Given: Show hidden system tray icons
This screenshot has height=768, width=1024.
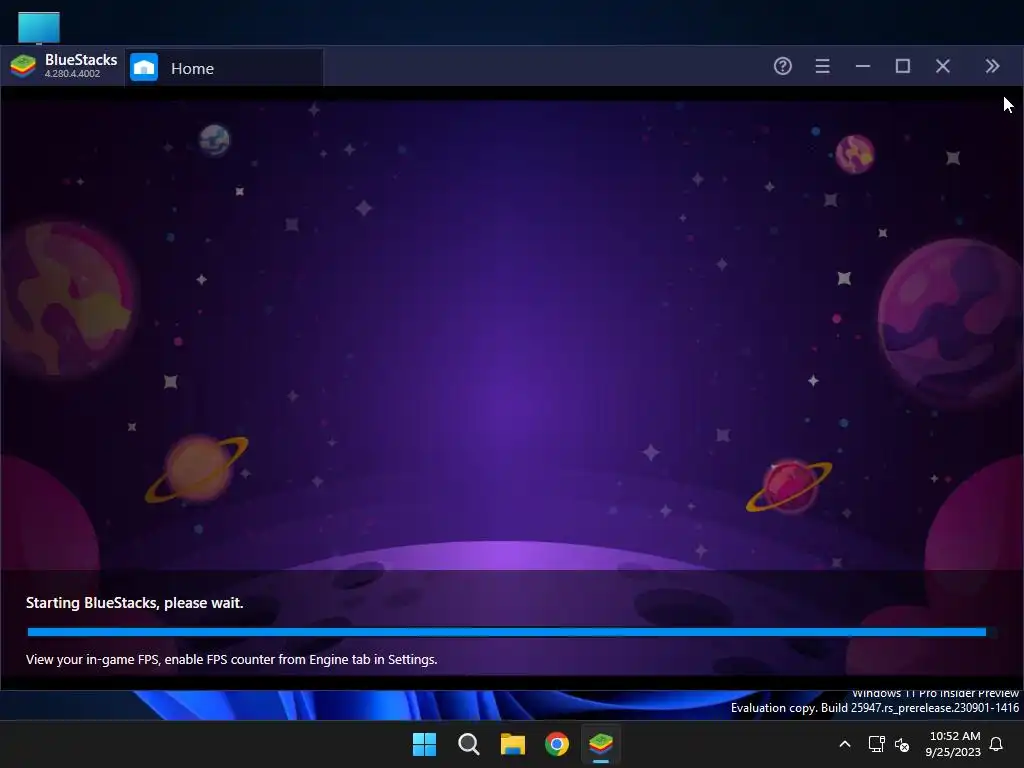Looking at the screenshot, I should 844,744.
